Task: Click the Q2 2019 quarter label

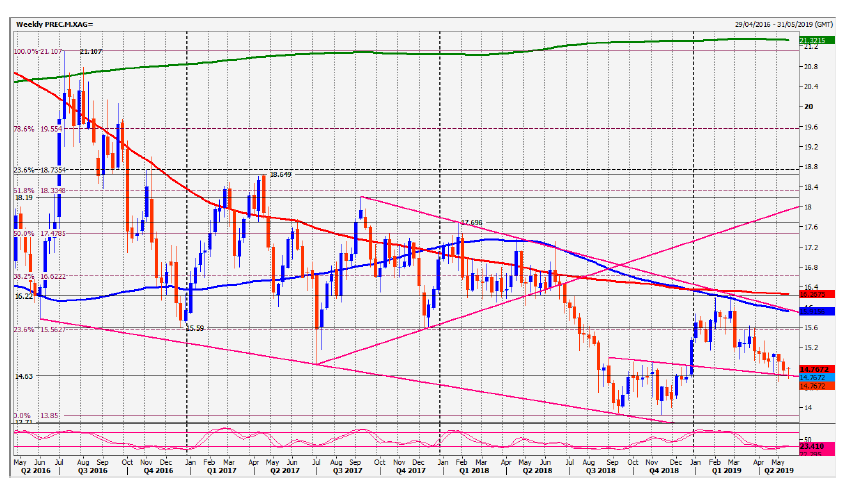Action: 779,470
